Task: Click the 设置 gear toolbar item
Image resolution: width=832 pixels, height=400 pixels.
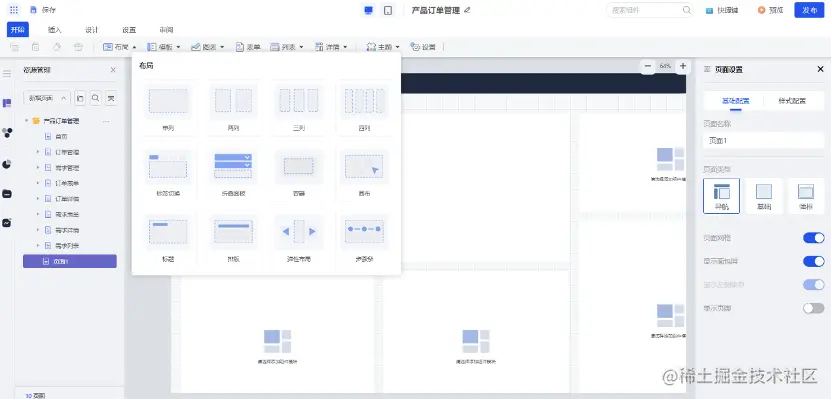Action: click(423, 47)
